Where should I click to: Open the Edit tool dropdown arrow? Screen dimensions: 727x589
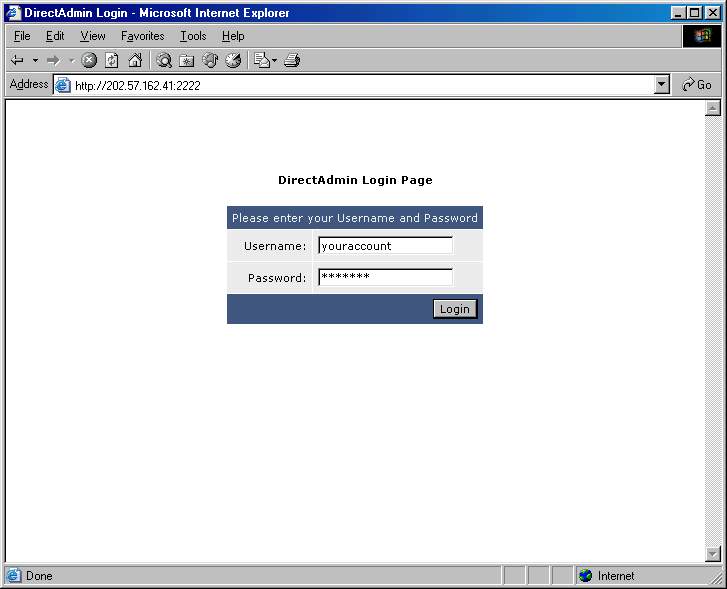(x=274, y=60)
